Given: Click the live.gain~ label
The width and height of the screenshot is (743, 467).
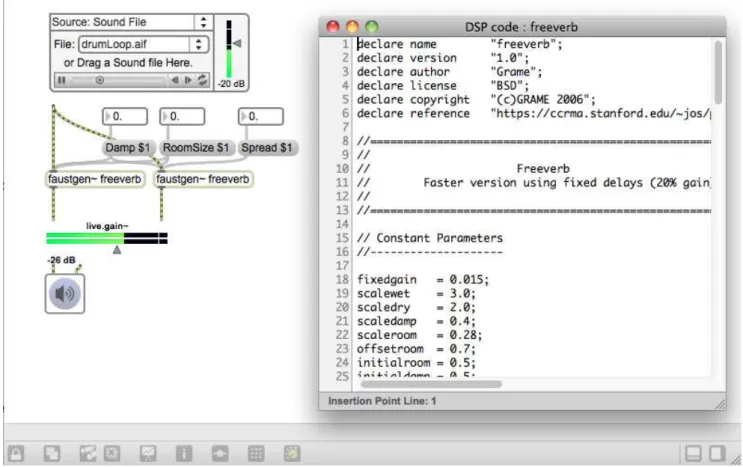Looking at the screenshot, I should (x=107, y=226).
